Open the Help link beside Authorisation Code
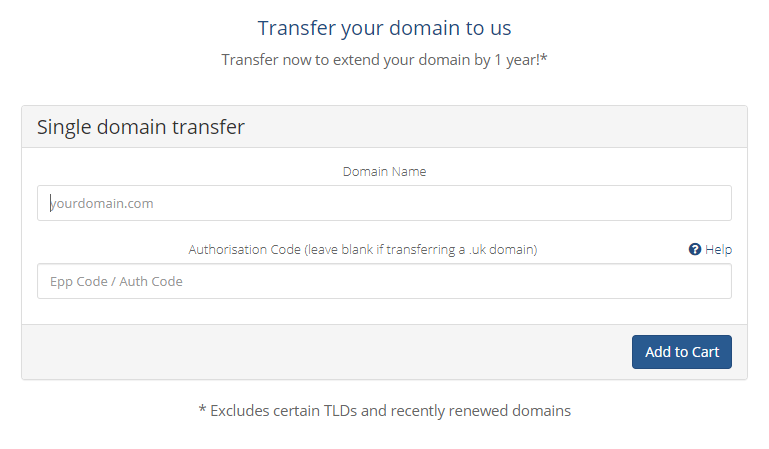 point(710,249)
